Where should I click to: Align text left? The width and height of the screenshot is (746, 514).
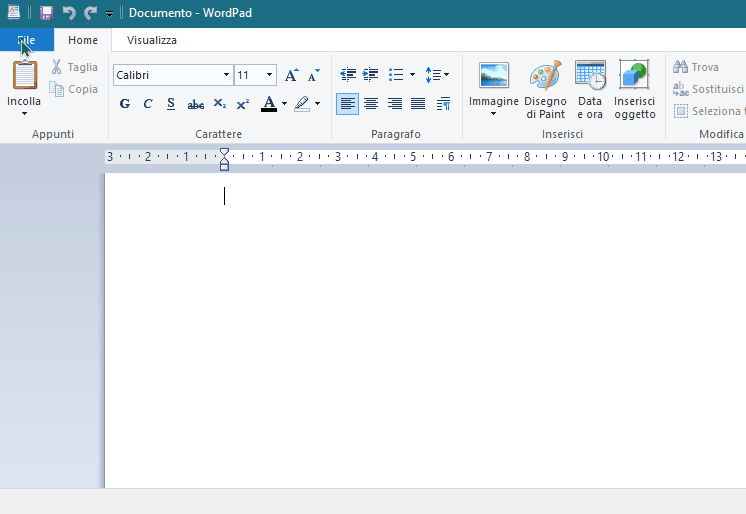pos(348,103)
